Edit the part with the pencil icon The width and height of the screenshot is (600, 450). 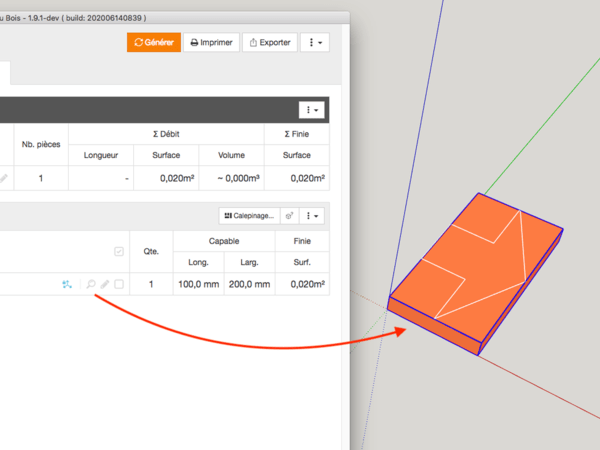pyautogui.click(x=105, y=285)
